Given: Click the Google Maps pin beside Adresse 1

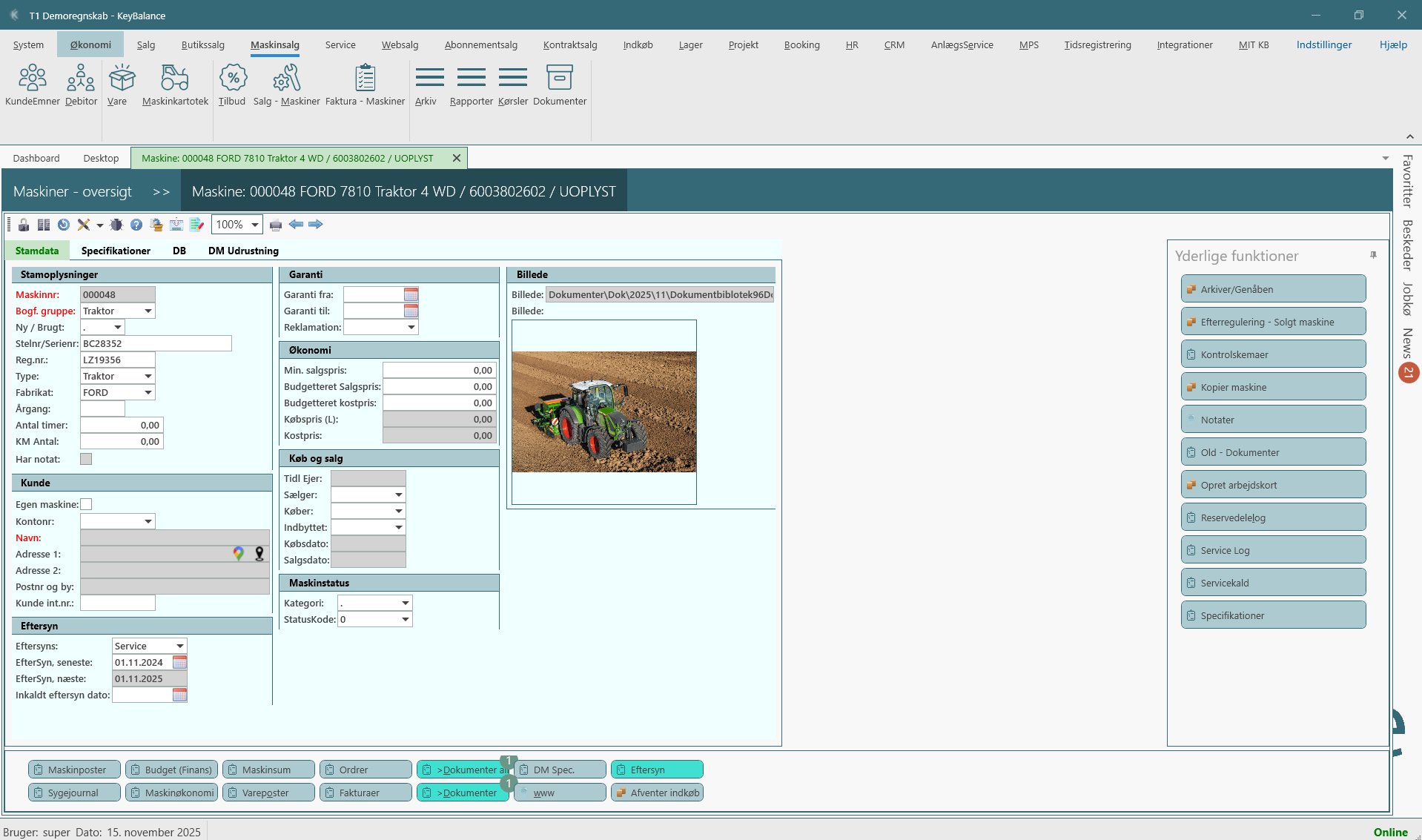Looking at the screenshot, I should [x=239, y=553].
